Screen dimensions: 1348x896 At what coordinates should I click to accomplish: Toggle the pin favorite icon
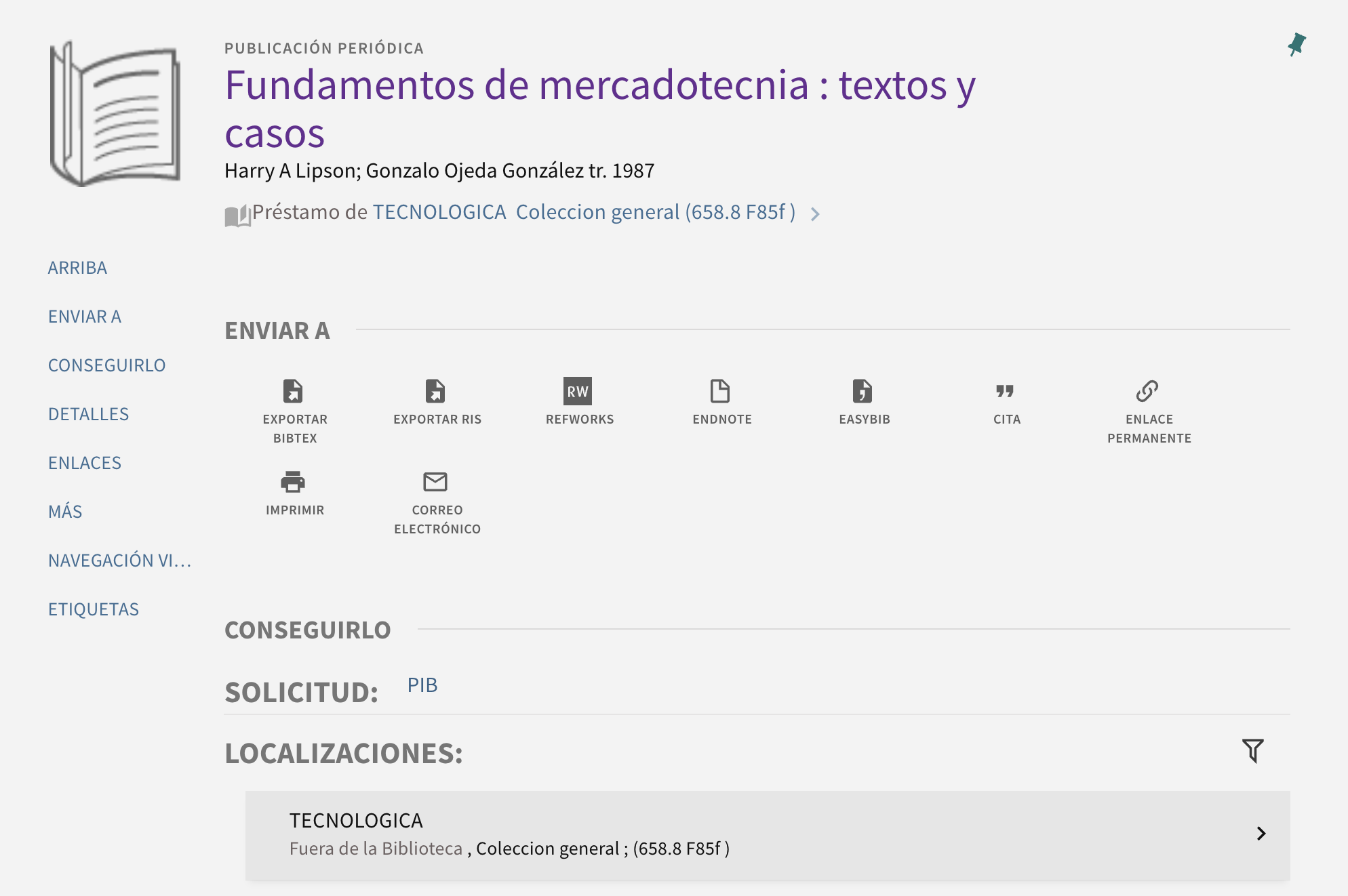pos(1296,45)
